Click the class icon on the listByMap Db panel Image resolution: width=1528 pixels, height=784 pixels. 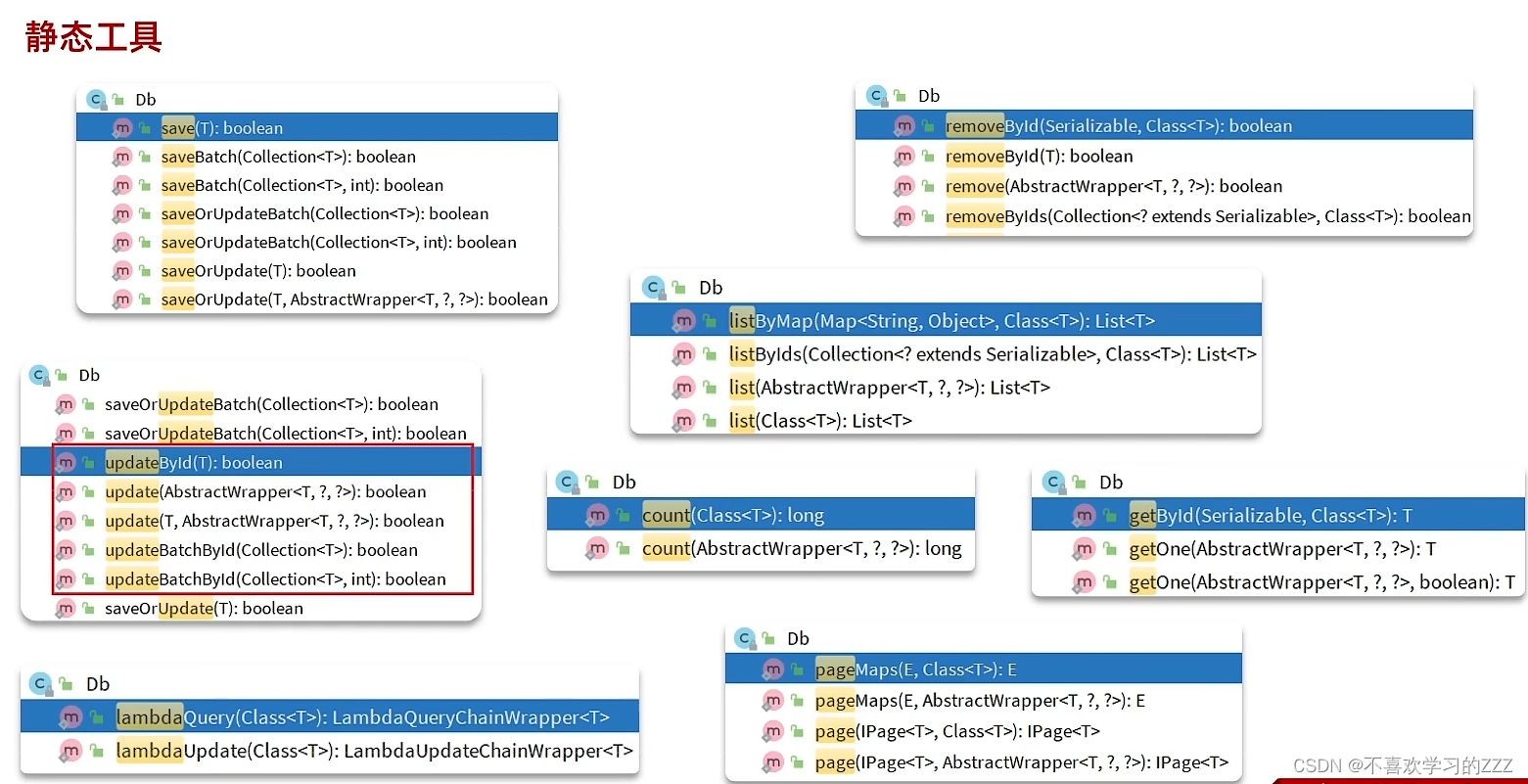[652, 287]
